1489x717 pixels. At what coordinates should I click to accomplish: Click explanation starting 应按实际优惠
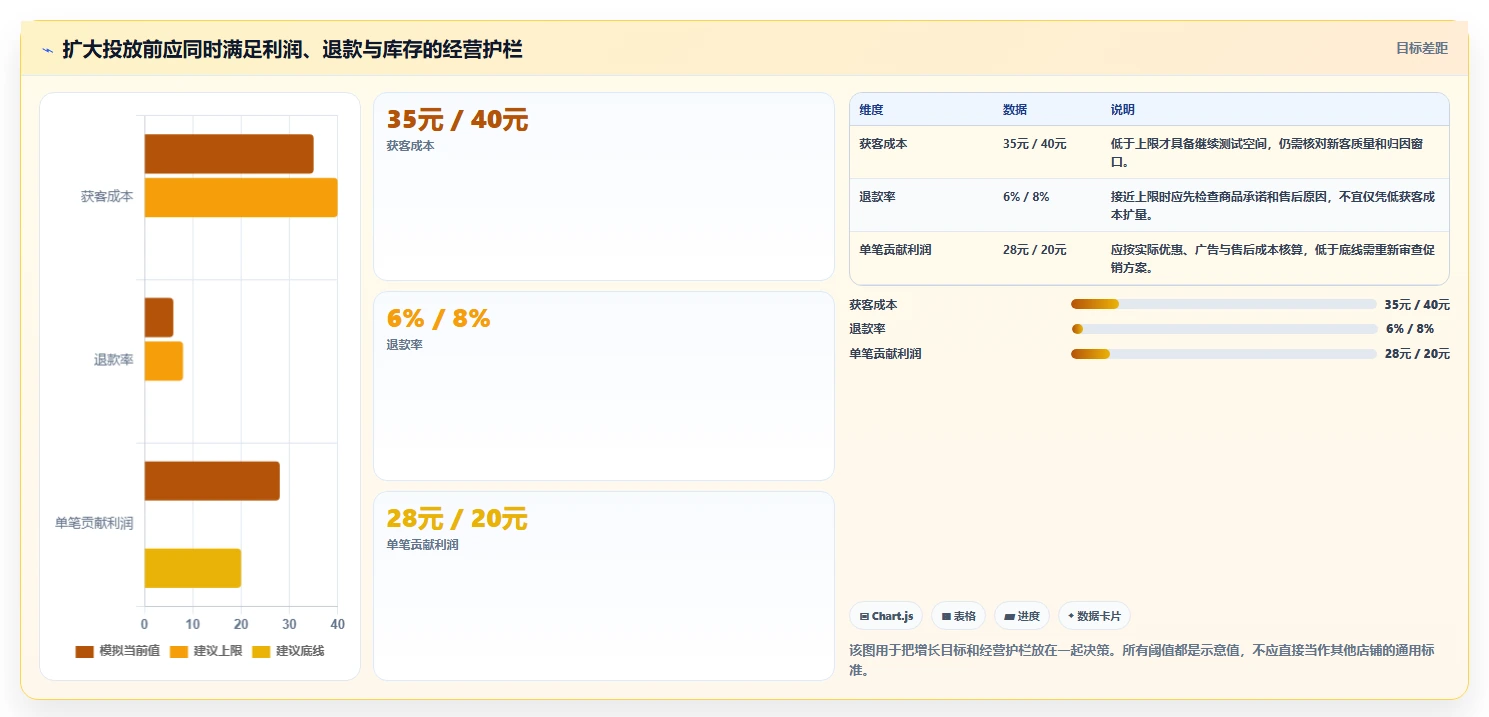click(x=1273, y=259)
